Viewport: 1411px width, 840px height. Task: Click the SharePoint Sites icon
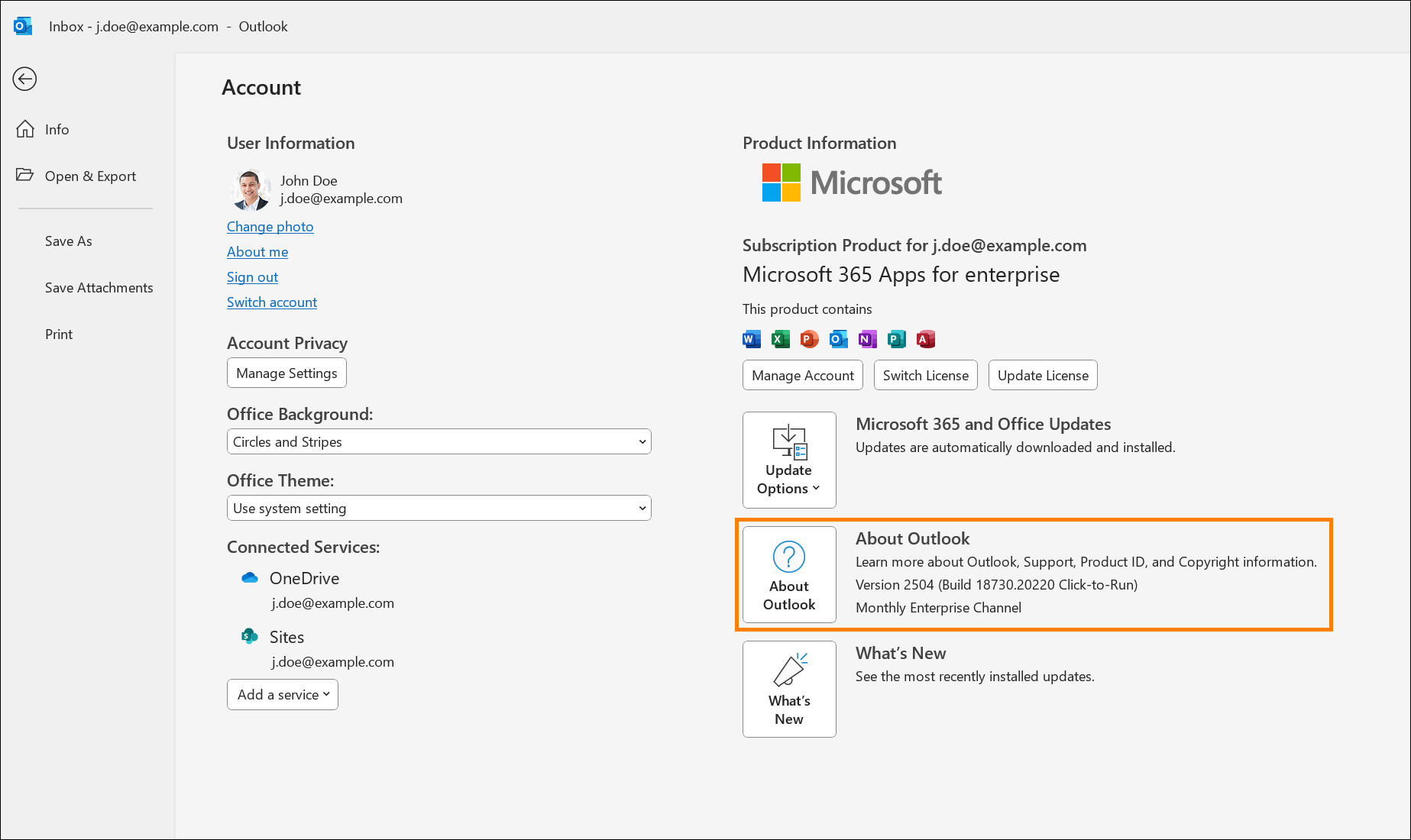coord(250,636)
